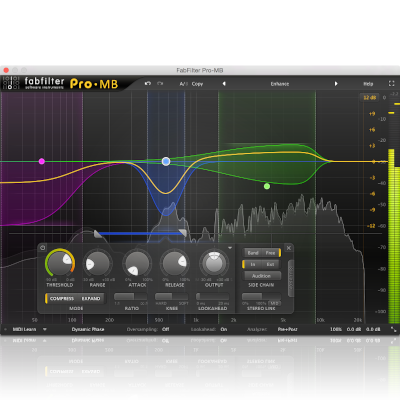This screenshot has width=400, height=400.
Task: Select Ext side chain source
Action: click(270, 264)
